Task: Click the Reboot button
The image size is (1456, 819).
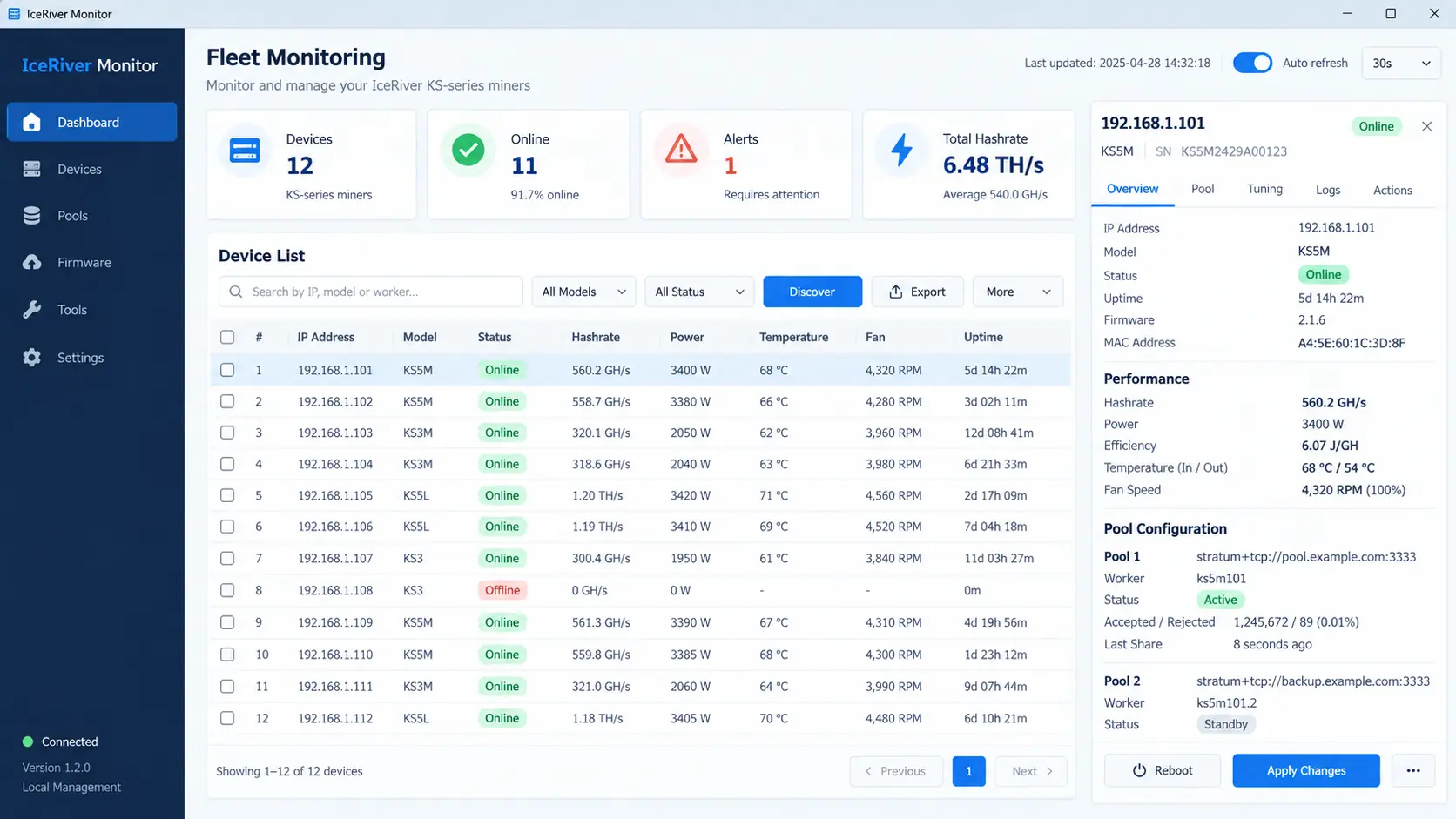Action: click(1162, 770)
